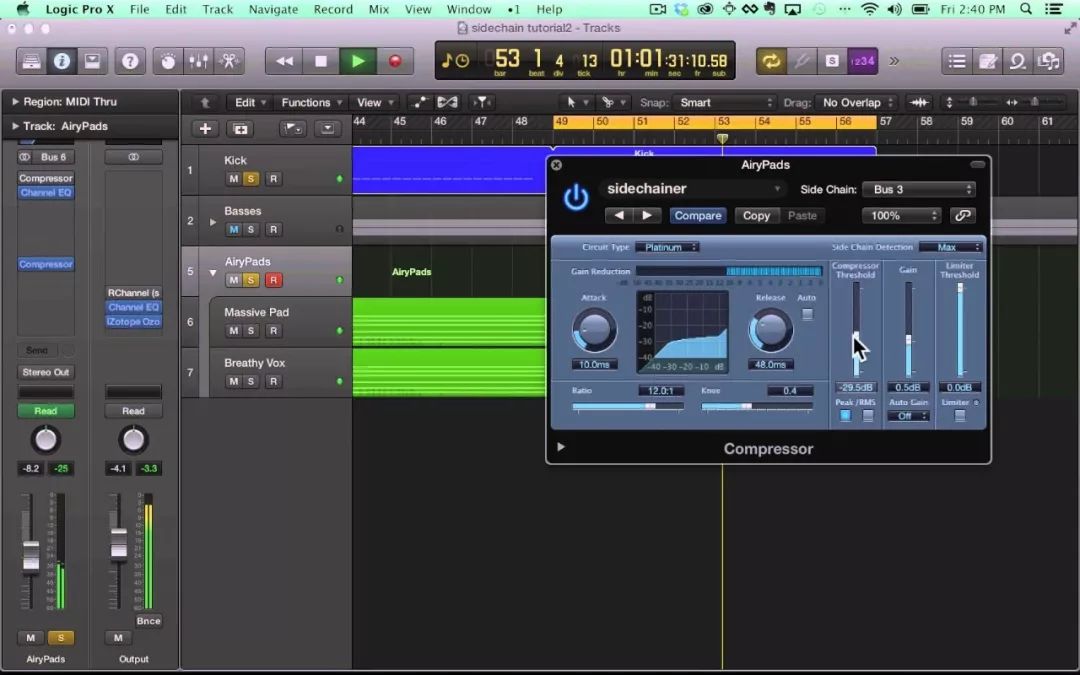Viewport: 1080px width, 675px height.
Task: Open the tracks area Edit menu
Action: coord(249,102)
